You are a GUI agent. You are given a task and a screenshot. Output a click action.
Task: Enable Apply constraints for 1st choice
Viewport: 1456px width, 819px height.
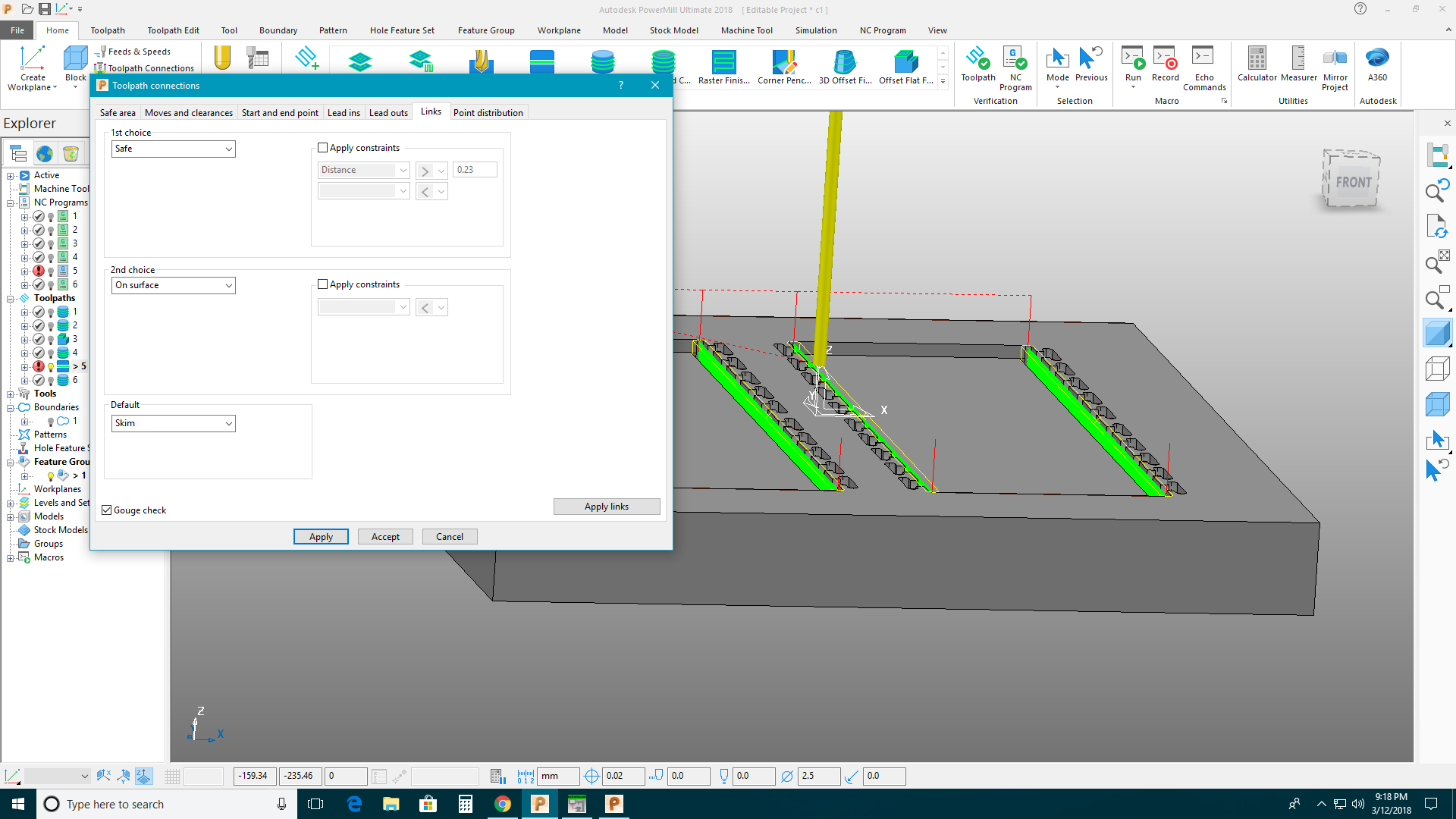[322, 147]
